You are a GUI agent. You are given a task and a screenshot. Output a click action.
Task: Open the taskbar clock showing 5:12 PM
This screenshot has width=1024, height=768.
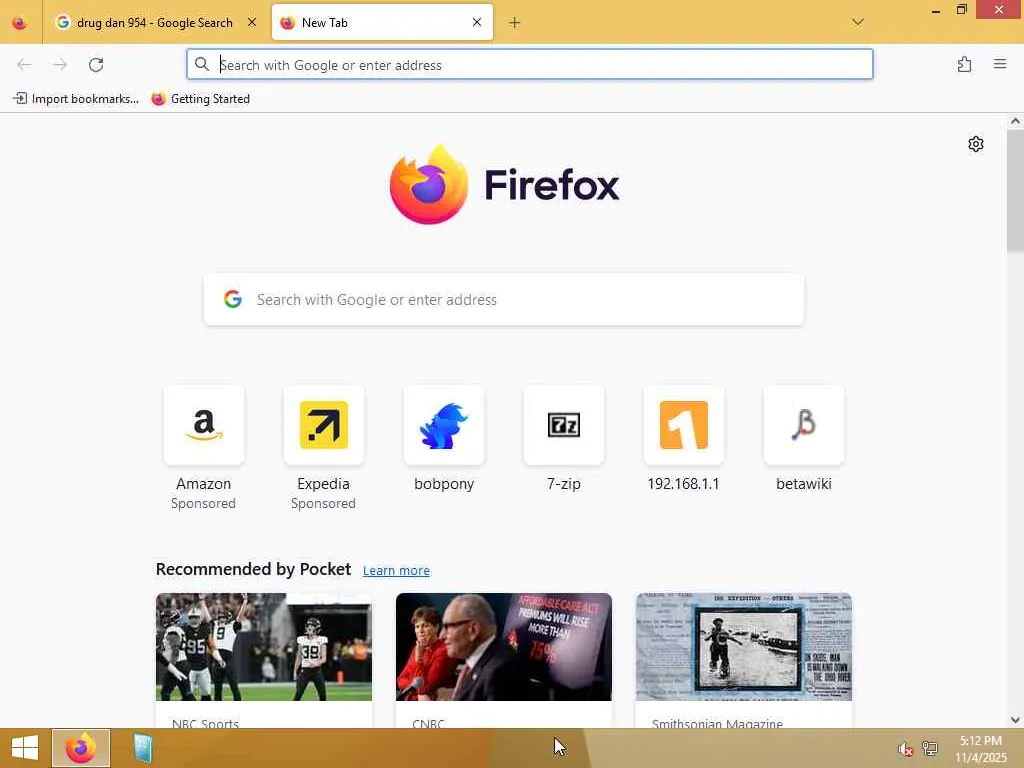click(982, 749)
